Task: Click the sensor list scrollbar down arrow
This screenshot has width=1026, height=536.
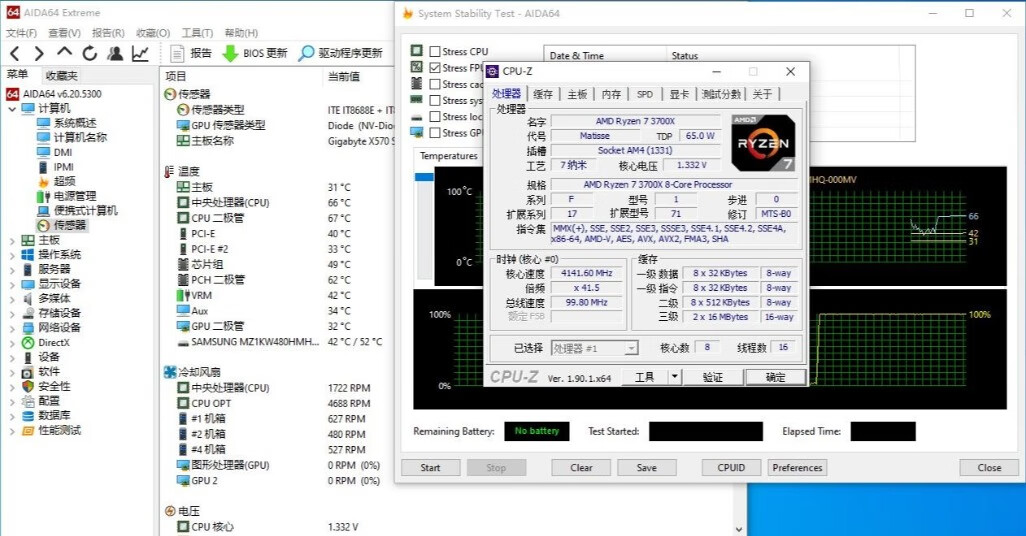Action: pos(739,529)
